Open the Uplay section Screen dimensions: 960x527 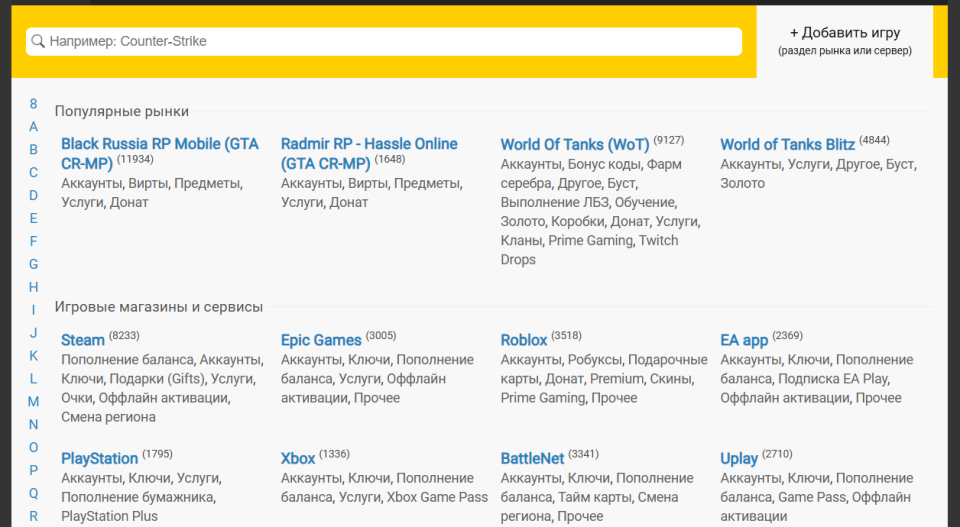point(739,458)
